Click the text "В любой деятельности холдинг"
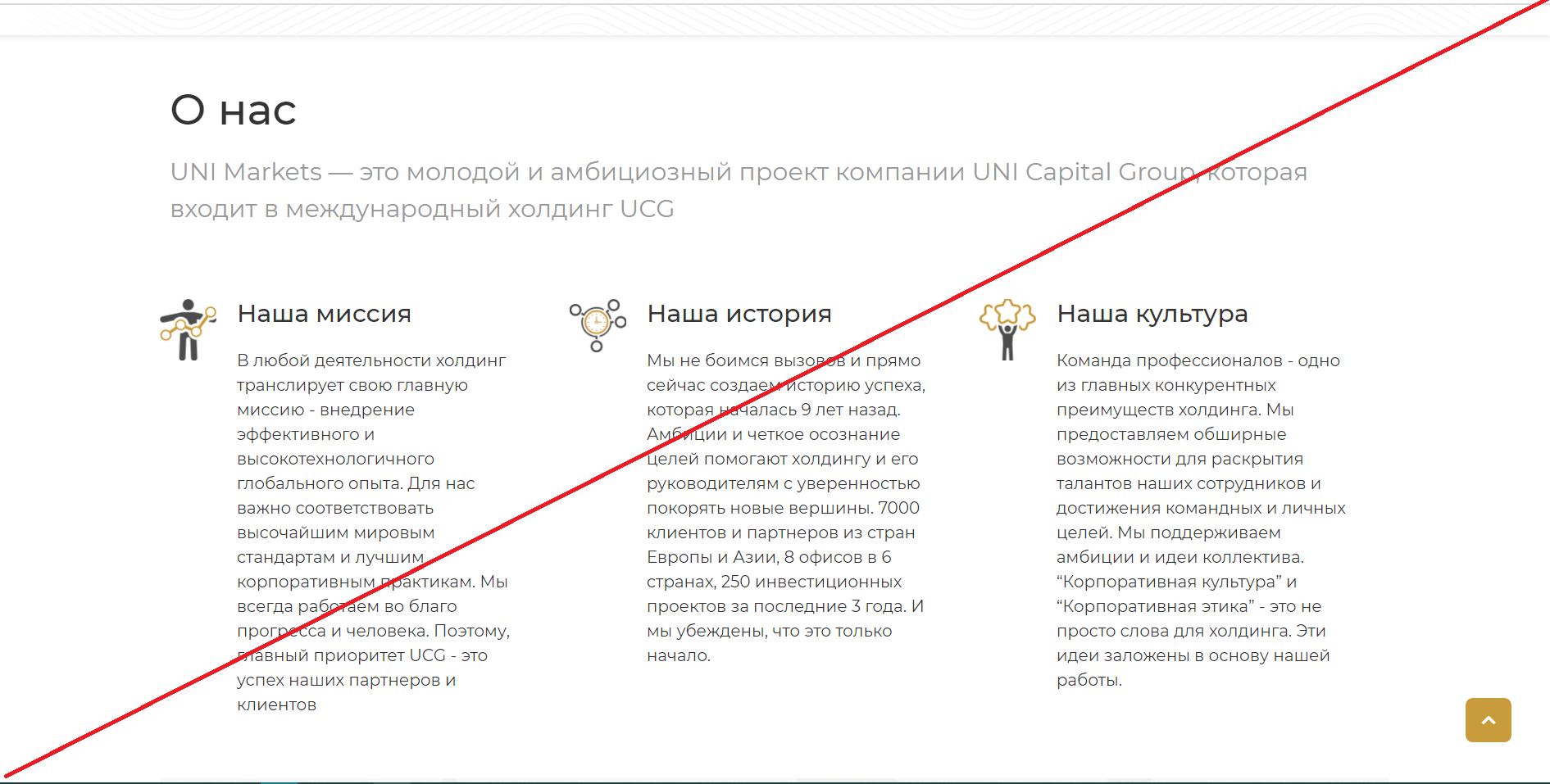This screenshot has height=784, width=1550. pos(371,360)
